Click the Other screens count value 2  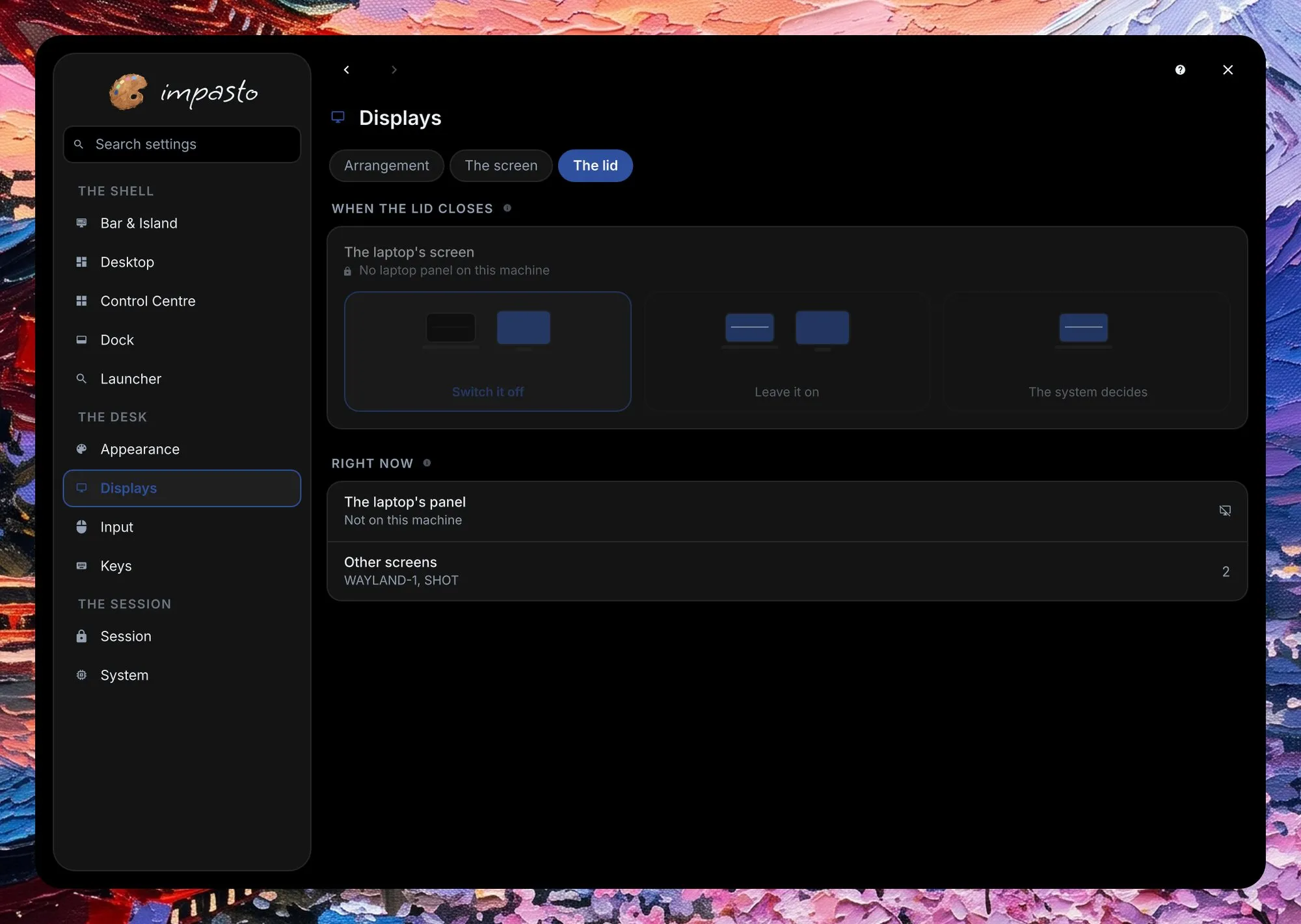(1226, 572)
